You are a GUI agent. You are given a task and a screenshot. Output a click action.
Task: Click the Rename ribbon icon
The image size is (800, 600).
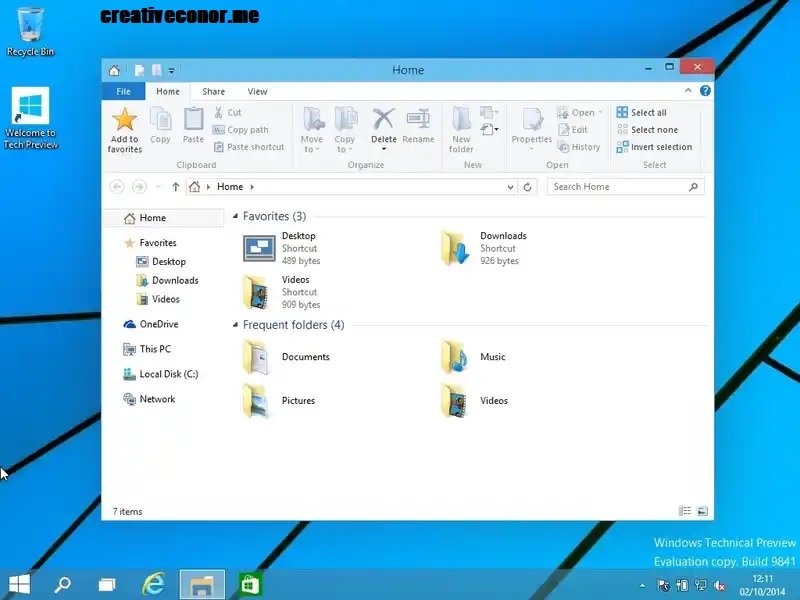pos(418,119)
